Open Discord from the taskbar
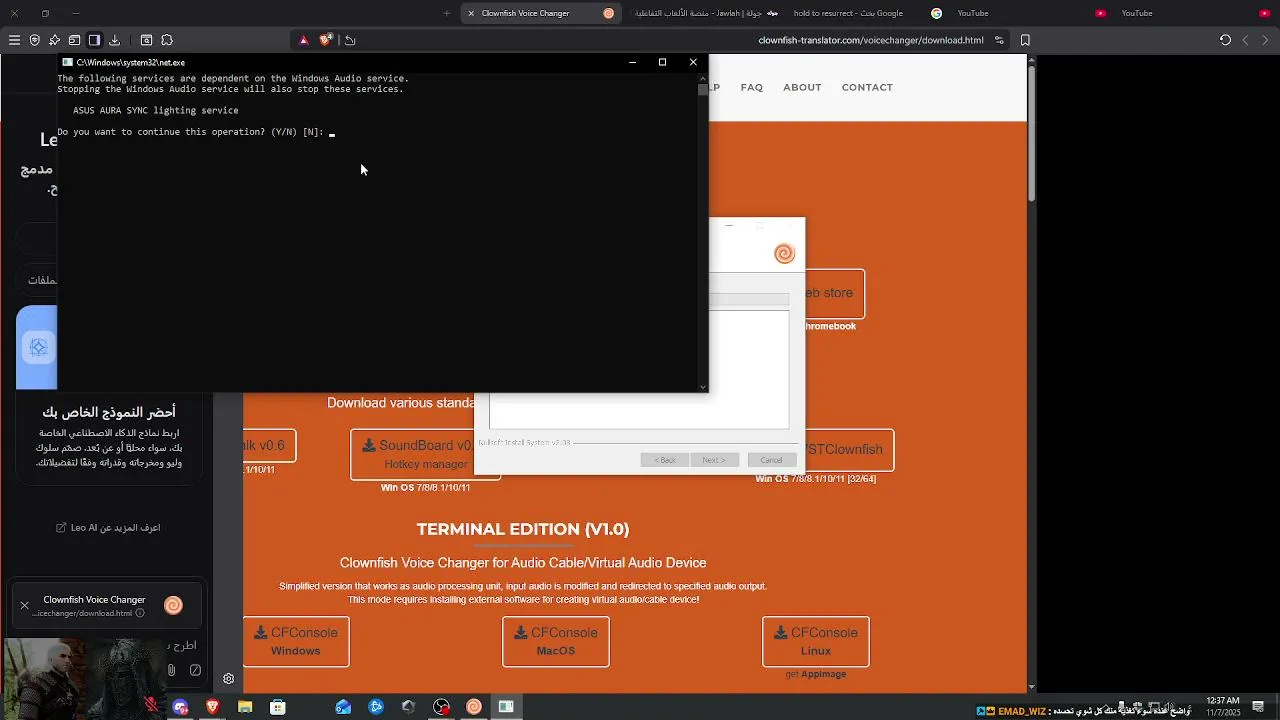The height and width of the screenshot is (720, 1280). [x=180, y=707]
